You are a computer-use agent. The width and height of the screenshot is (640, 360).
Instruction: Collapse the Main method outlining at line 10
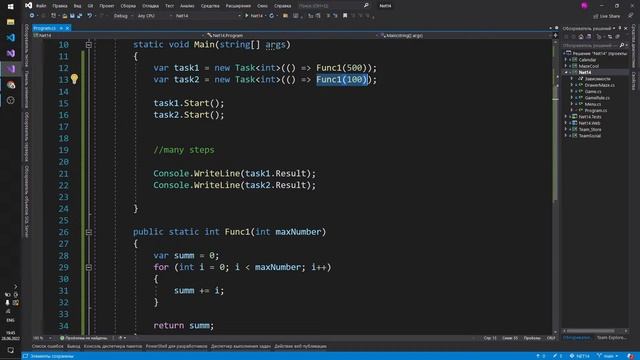click(89, 44)
